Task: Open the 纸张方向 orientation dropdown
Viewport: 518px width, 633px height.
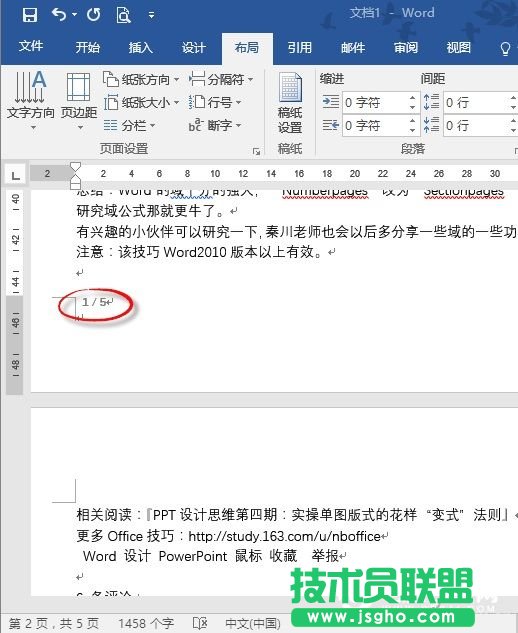Action: [141, 80]
